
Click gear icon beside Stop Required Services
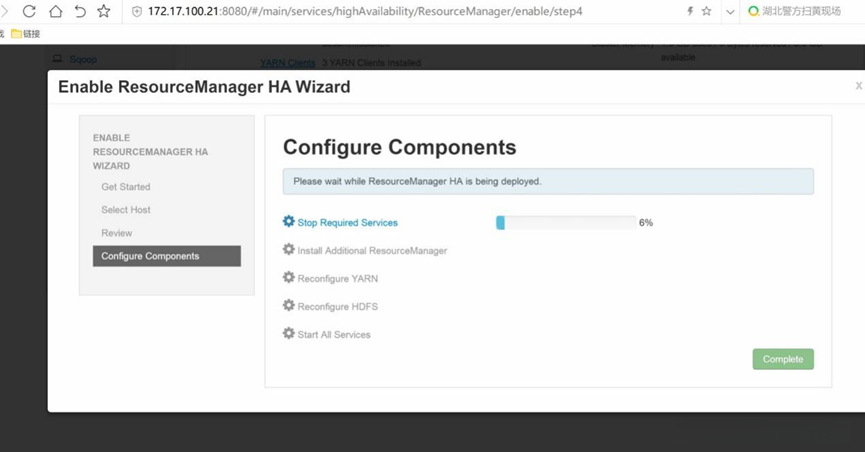click(289, 222)
